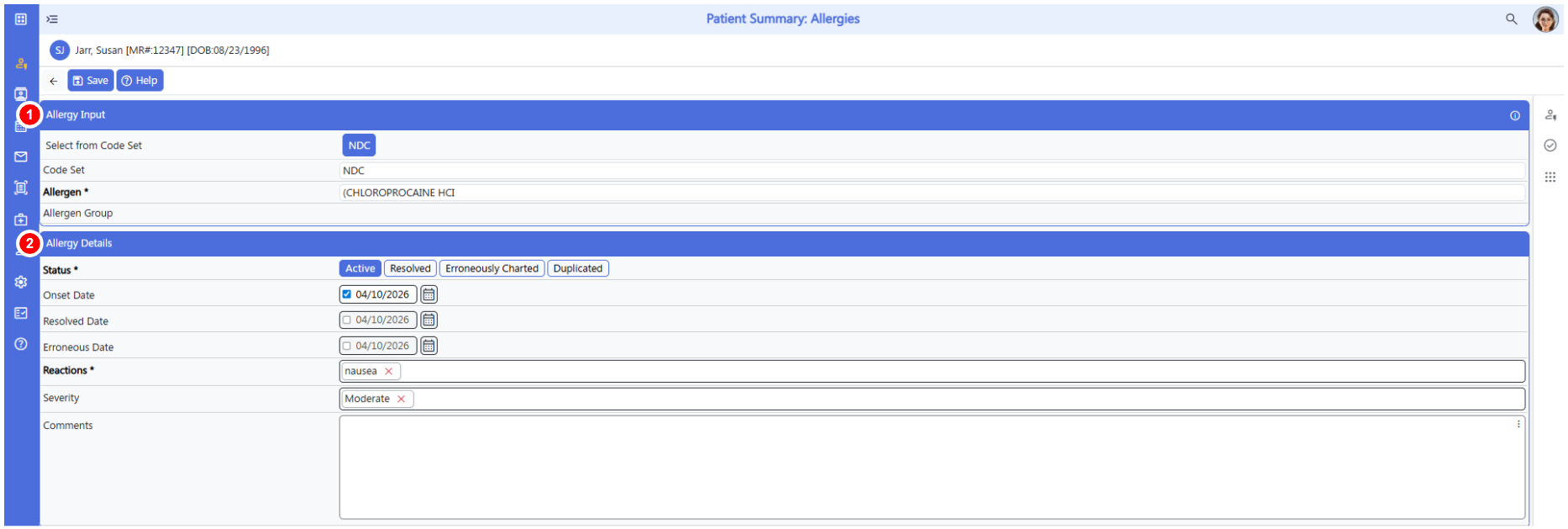
Task: Click the Allergy Input section header
Action: click(x=784, y=115)
